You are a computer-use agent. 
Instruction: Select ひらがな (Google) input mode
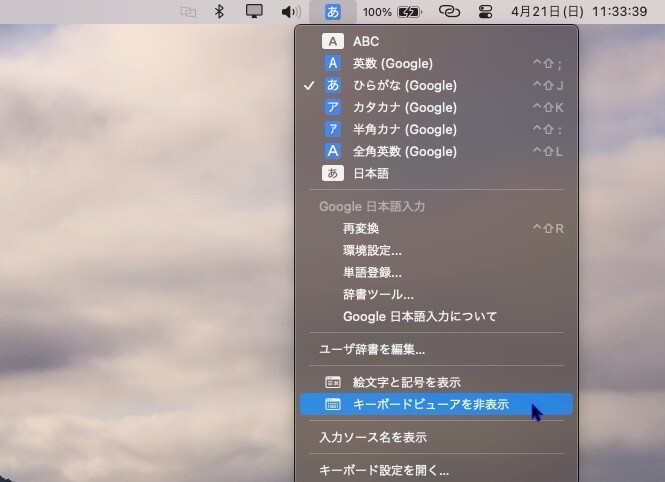(436, 85)
